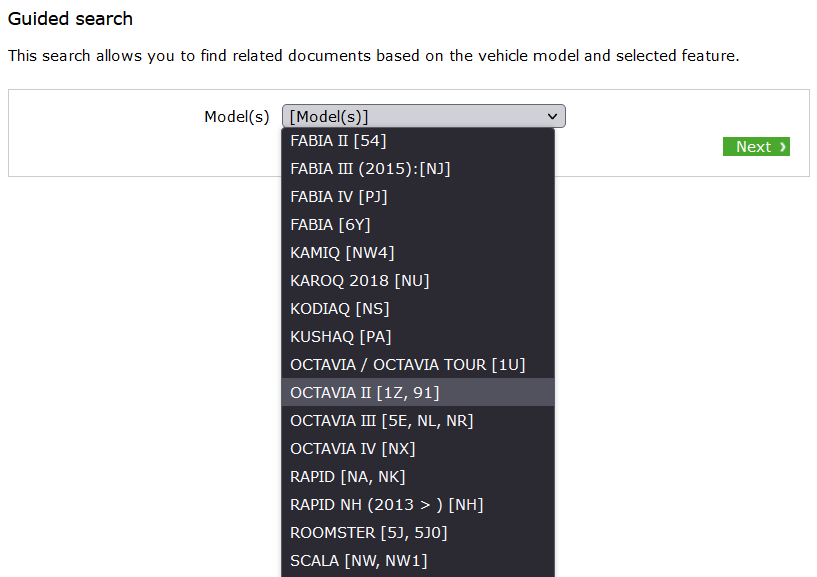Choose FABIA III (2015):[NJ] from list
This screenshot has height=577, width=817.
coord(418,169)
